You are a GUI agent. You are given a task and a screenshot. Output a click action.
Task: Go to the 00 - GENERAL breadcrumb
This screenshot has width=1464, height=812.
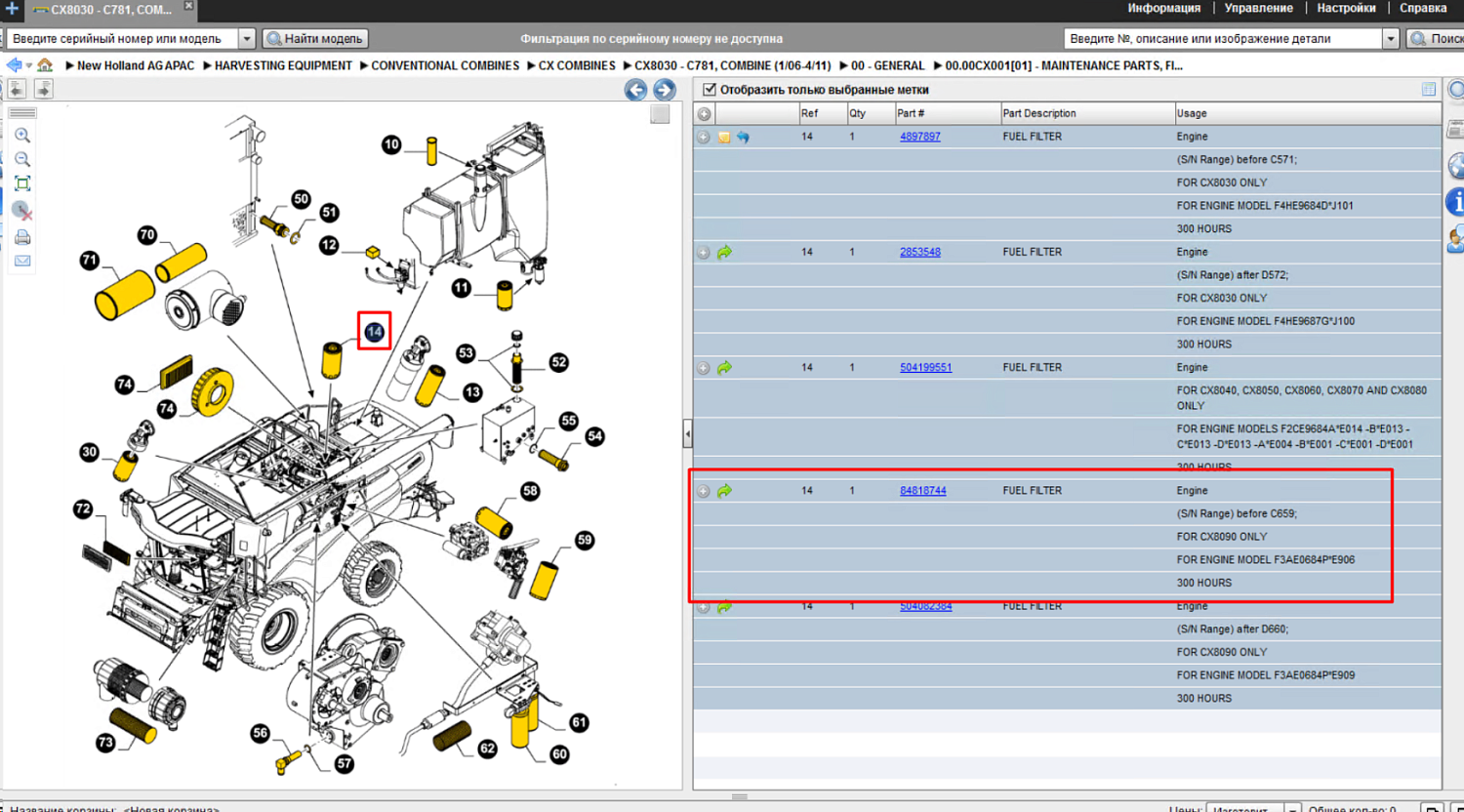tap(886, 65)
